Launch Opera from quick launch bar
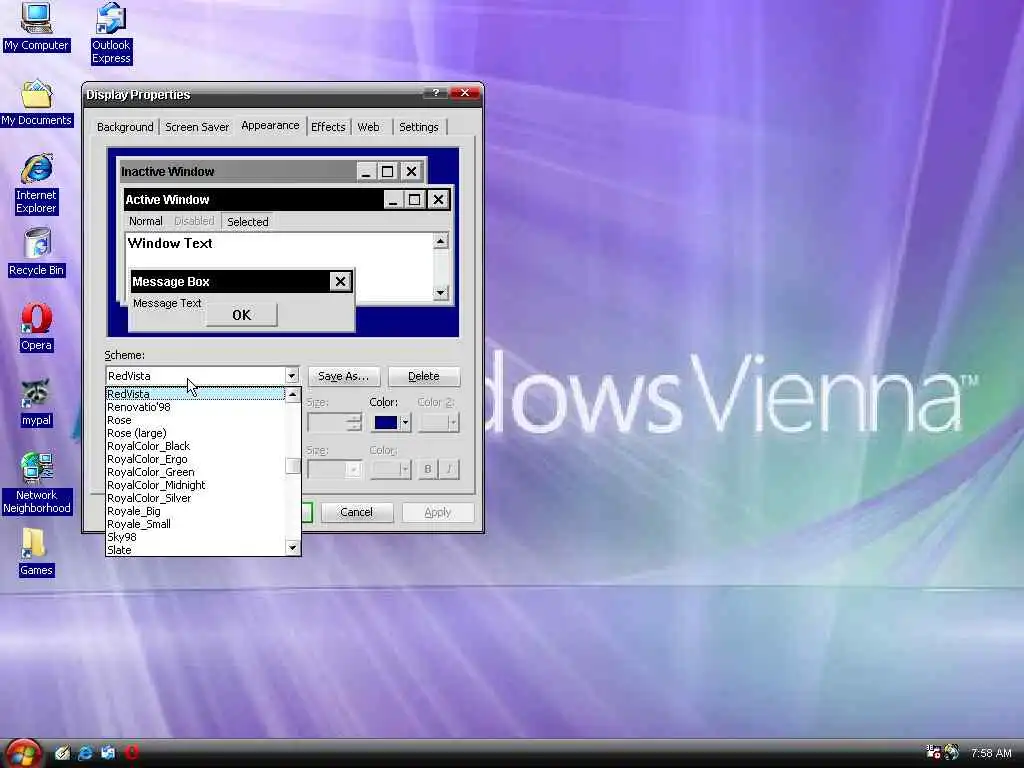Image resolution: width=1024 pixels, height=768 pixels. [x=132, y=753]
